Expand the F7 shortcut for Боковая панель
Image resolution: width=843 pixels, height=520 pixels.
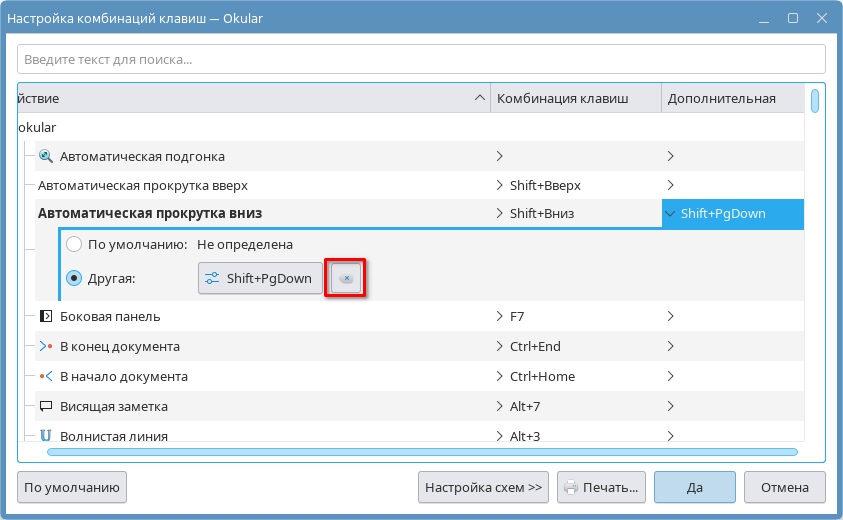pyautogui.click(x=500, y=316)
